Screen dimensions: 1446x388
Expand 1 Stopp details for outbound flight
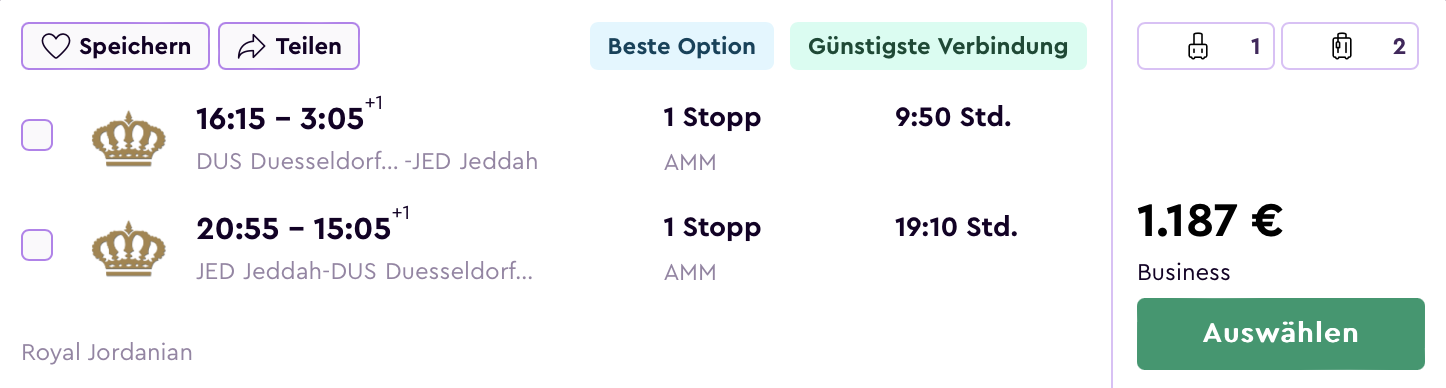click(x=712, y=118)
